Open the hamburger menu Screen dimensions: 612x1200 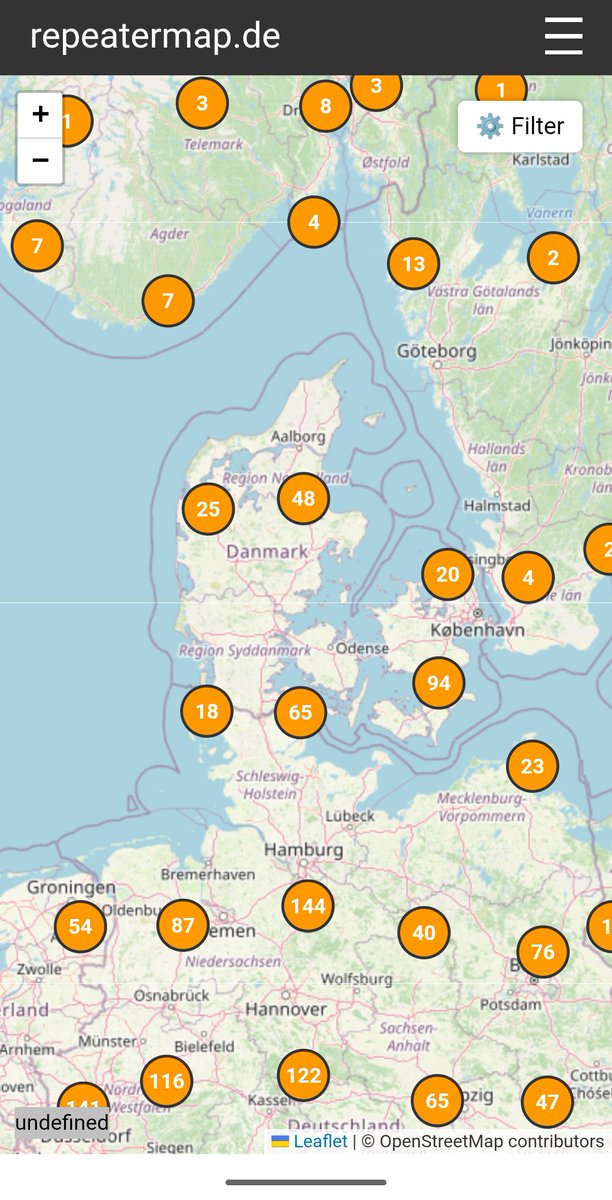[563, 37]
